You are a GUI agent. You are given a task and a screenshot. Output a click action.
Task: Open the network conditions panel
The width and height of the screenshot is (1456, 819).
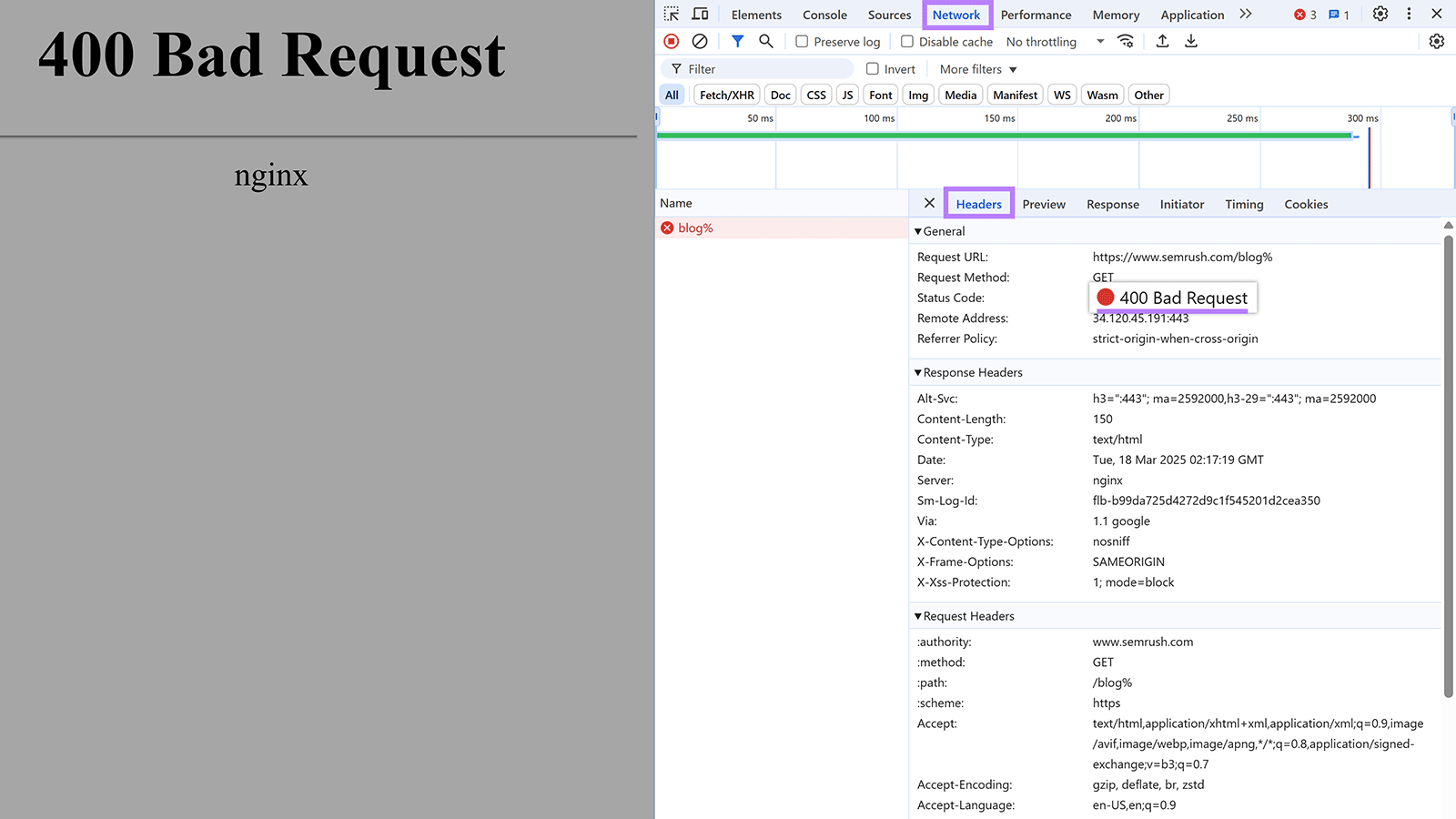pyautogui.click(x=1126, y=41)
